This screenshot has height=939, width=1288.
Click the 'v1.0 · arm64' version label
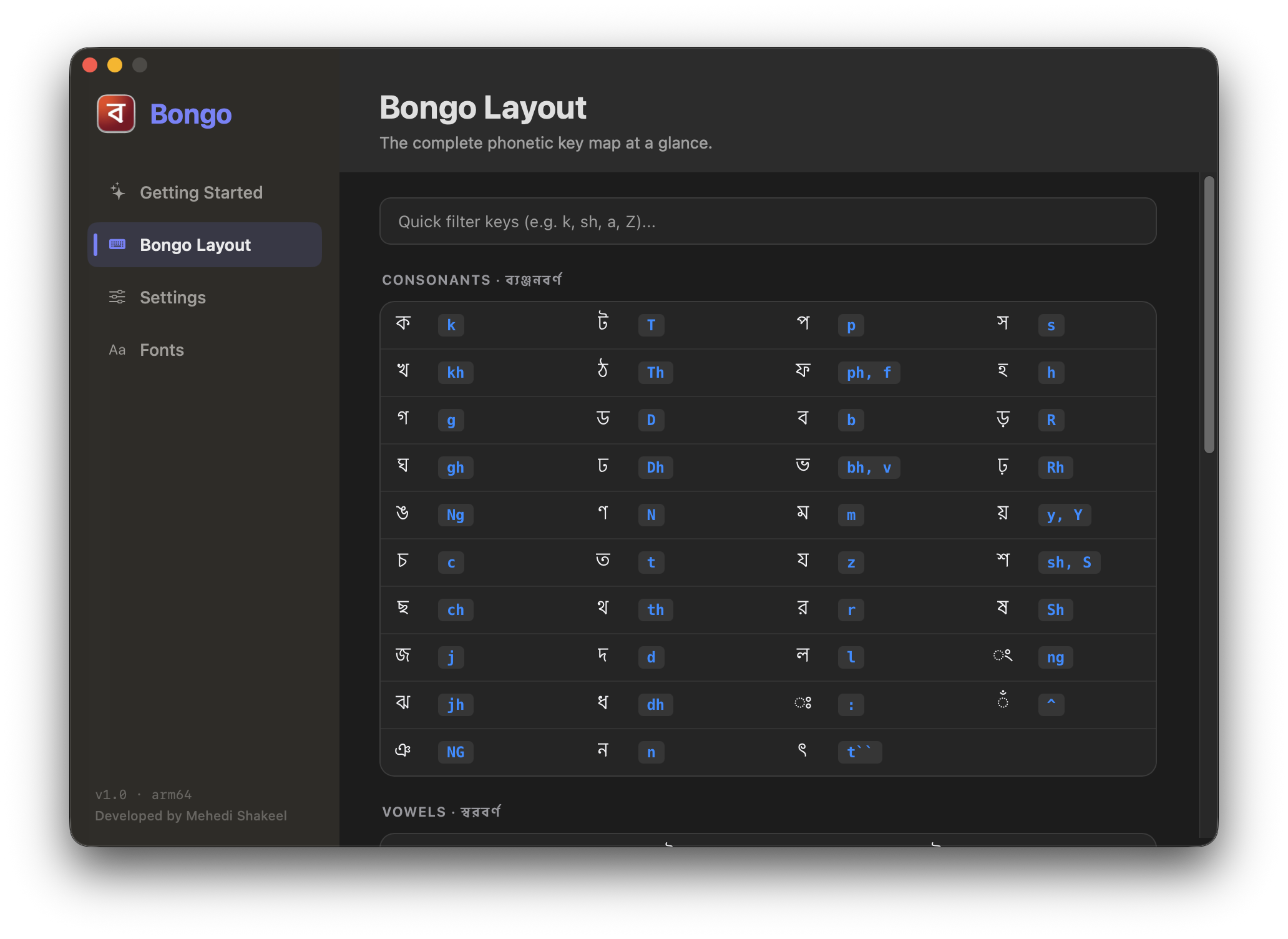pos(144,795)
